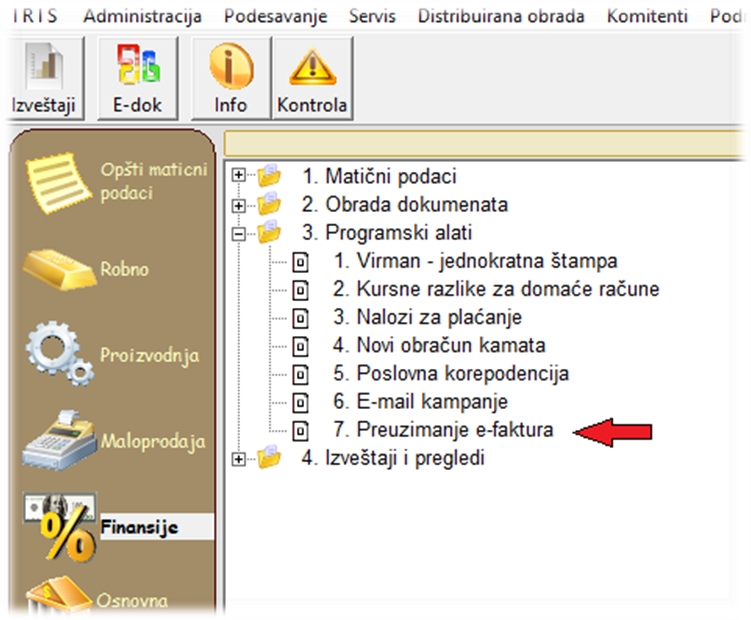Select 2. Kursne razlike za domaće račune
The image size is (751, 620).
[496, 289]
